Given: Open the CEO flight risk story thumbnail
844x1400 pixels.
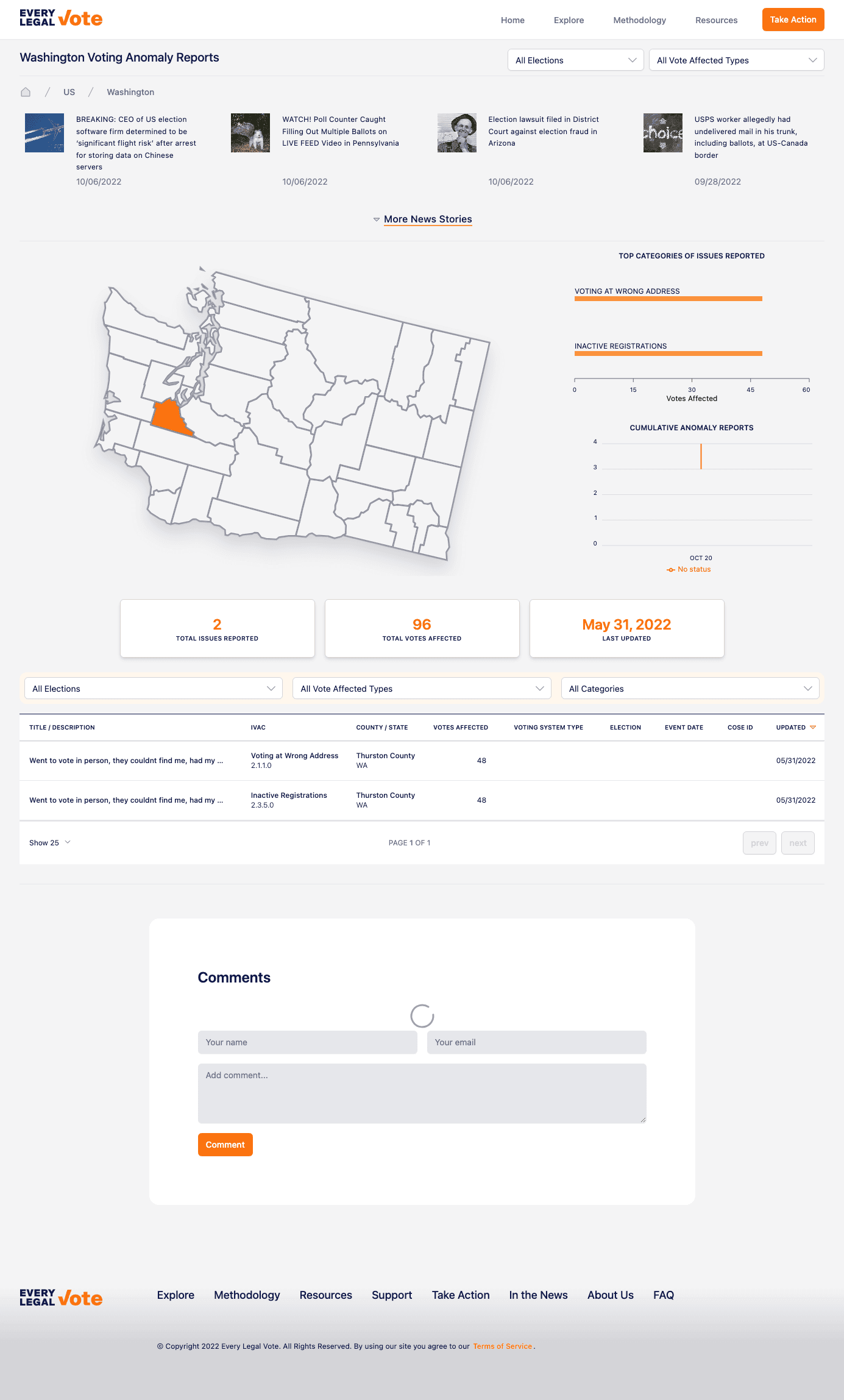Looking at the screenshot, I should 44,133.
